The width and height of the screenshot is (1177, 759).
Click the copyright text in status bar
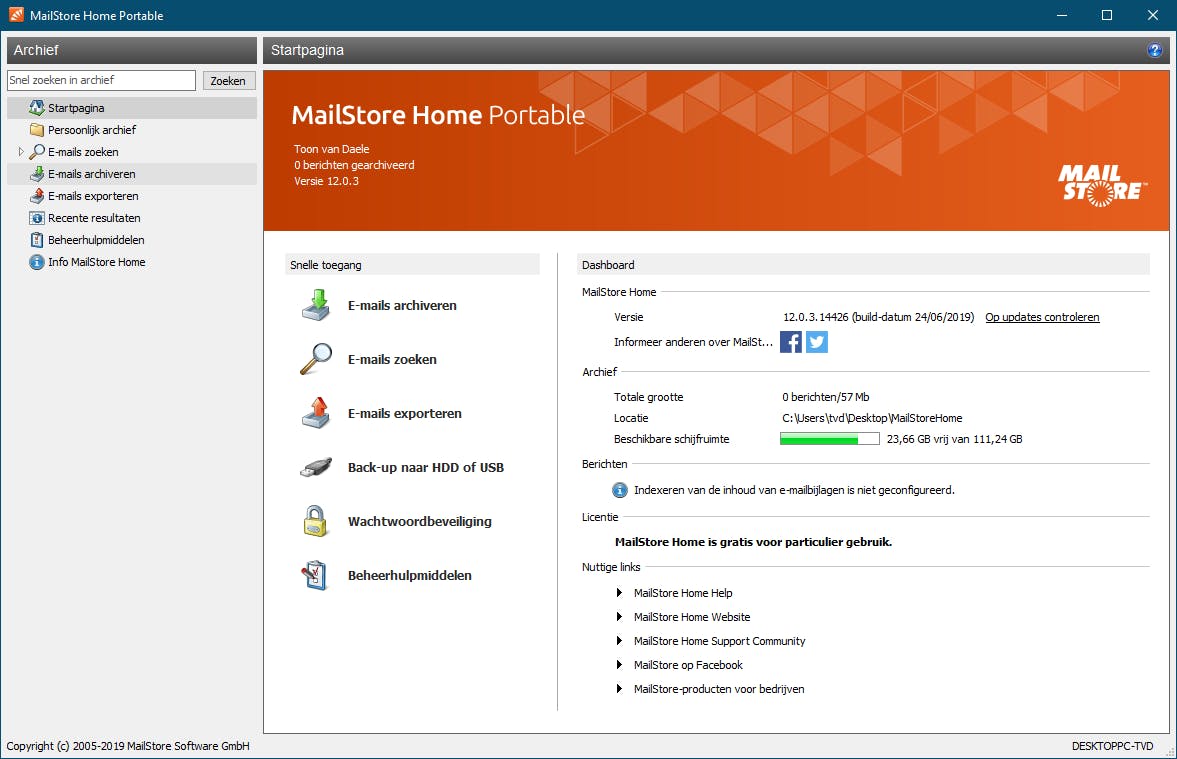[128, 746]
